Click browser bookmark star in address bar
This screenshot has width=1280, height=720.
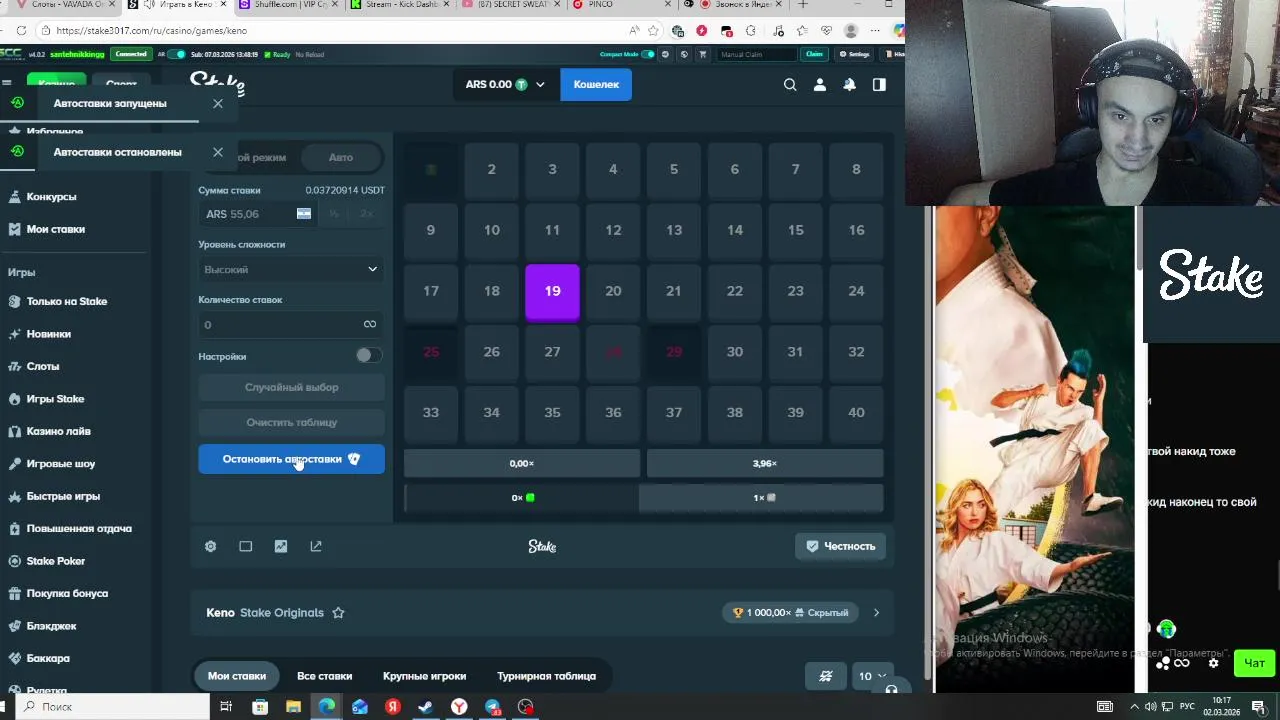pos(653,31)
